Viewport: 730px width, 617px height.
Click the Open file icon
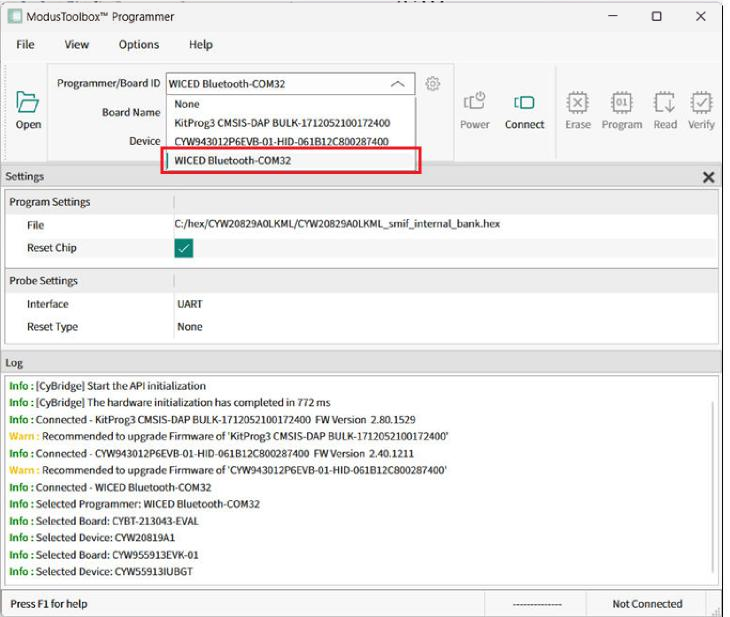pyautogui.click(x=28, y=110)
